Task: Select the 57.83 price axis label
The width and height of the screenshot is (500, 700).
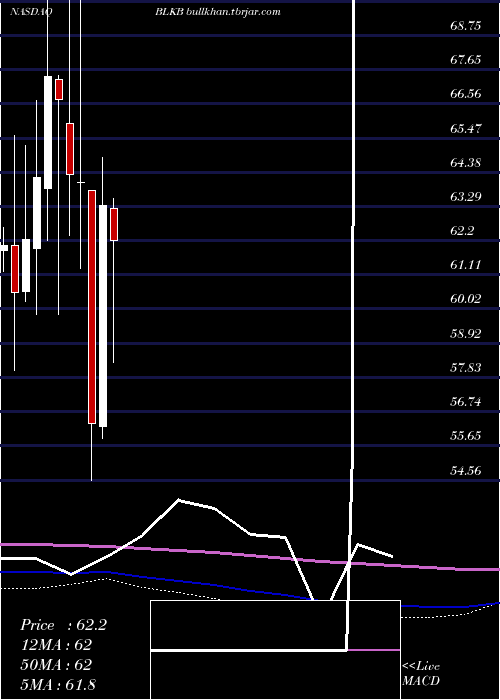Action: 466,367
